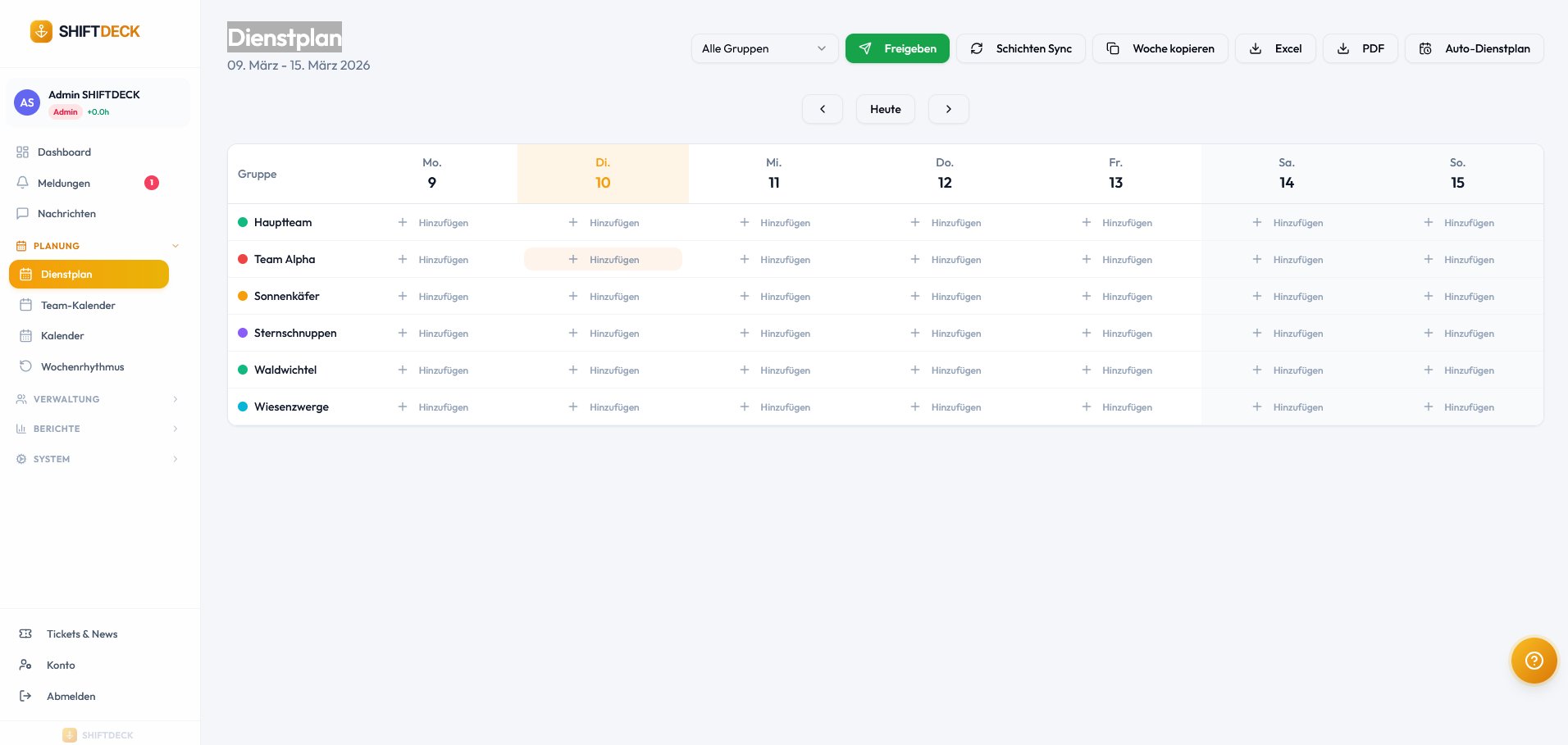Collapse the PLANUNG section
Image resolution: width=1568 pixels, height=745 pixels.
click(175, 246)
